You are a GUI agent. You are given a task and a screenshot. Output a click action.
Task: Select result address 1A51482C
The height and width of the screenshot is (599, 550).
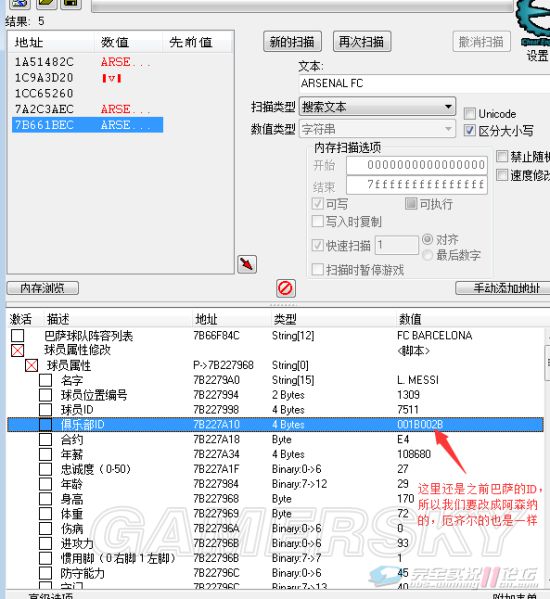coord(44,62)
